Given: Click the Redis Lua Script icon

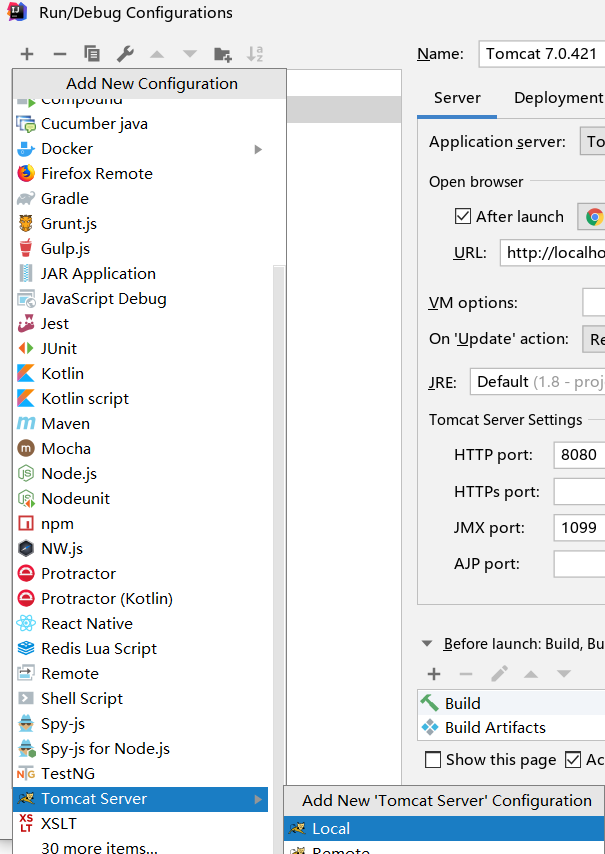Looking at the screenshot, I should [x=26, y=648].
